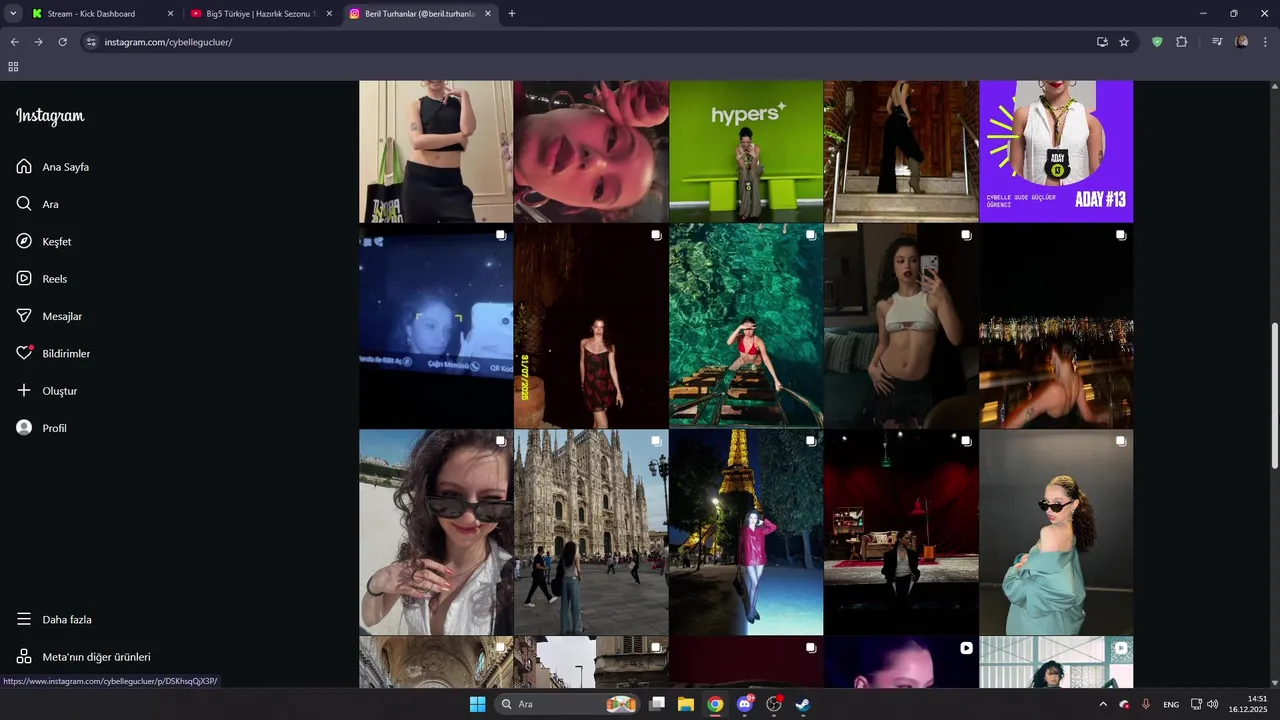1280x720 pixels.
Task: Close the Kick Dashboard tab
Action: 170,14
